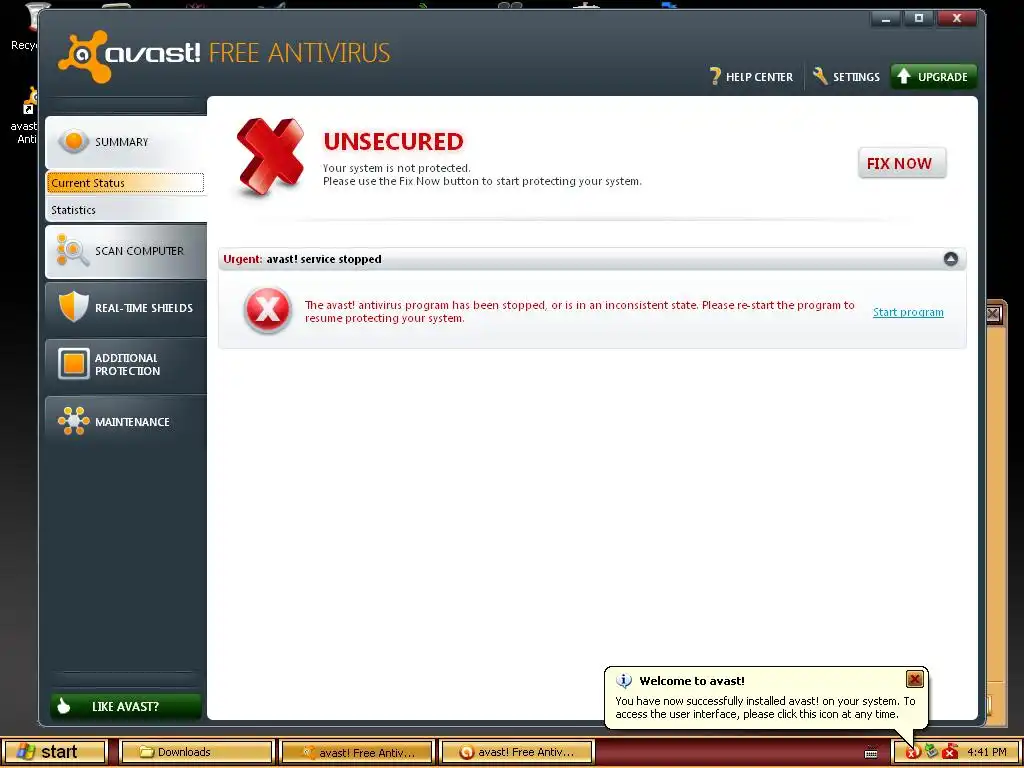Click the 'avast! service stopped' urgent header text
The height and width of the screenshot is (768, 1024).
pyautogui.click(x=324, y=259)
